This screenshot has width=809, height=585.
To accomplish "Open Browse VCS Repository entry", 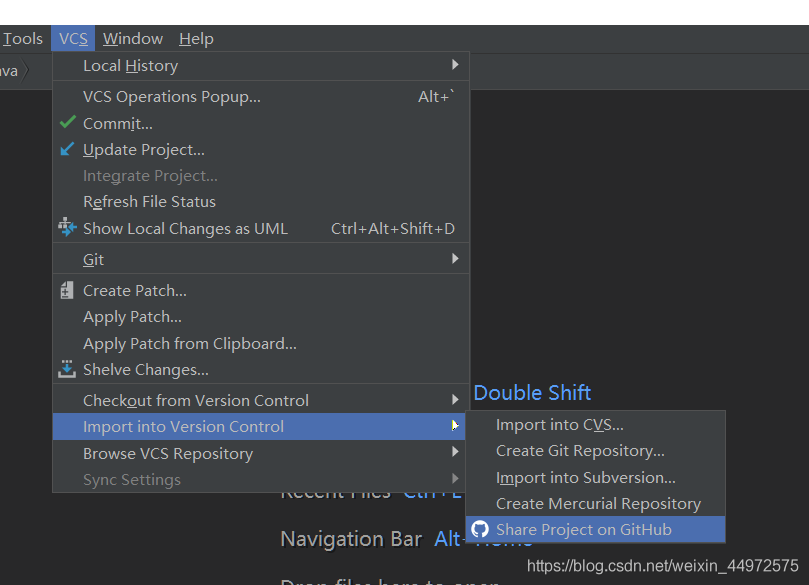I will click(261, 453).
